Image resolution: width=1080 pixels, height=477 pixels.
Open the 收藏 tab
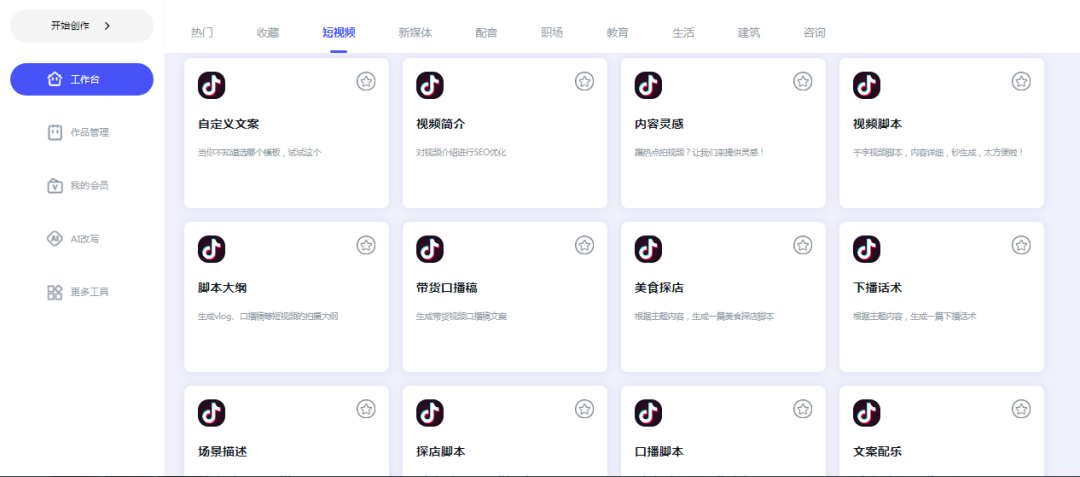[268, 32]
